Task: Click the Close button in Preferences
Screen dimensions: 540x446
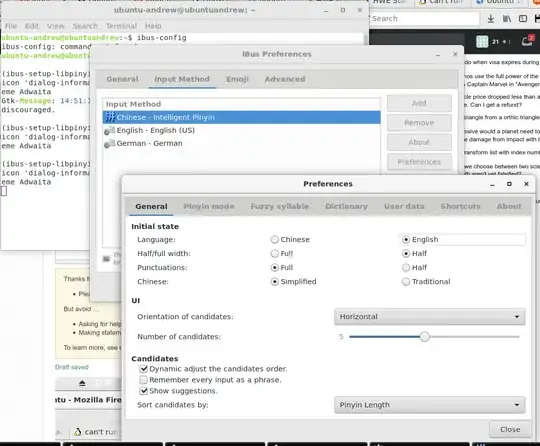Action: [x=510, y=429]
